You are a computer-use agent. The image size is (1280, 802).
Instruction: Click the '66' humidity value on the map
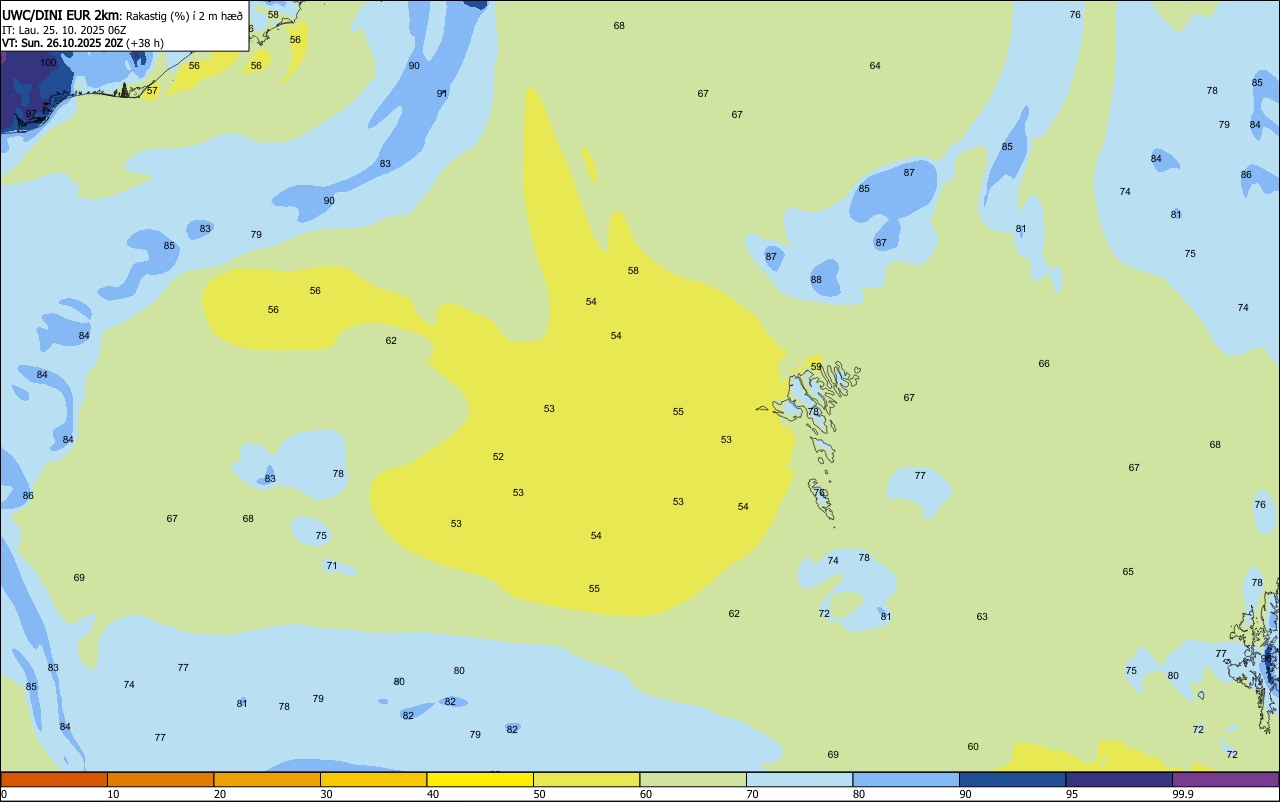coord(1044,363)
